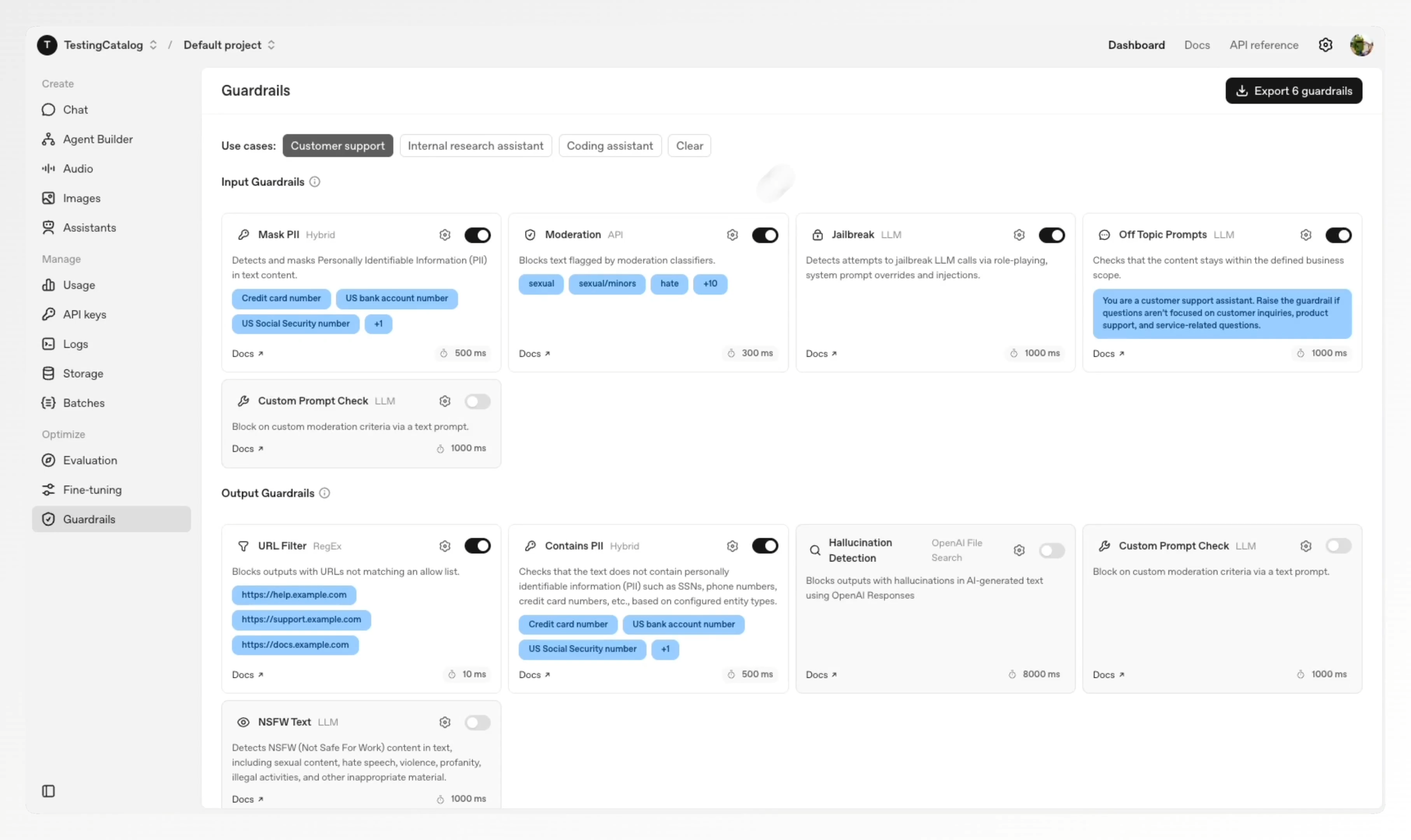Turn off the URL Filter toggle
This screenshot has width=1411, height=840.
pyautogui.click(x=477, y=546)
